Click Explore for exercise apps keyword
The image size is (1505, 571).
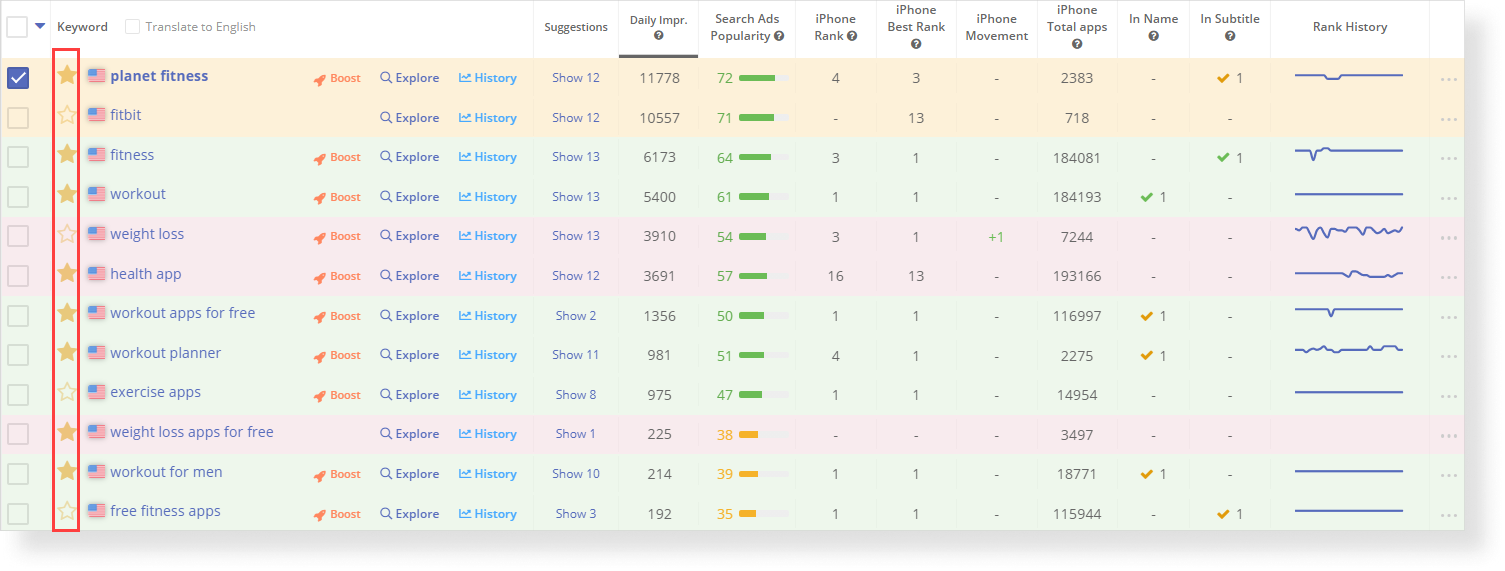click(409, 395)
